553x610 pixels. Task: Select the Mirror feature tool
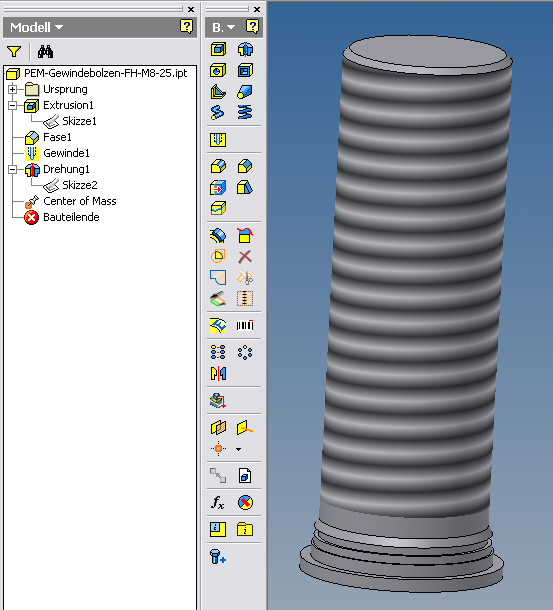coord(218,373)
